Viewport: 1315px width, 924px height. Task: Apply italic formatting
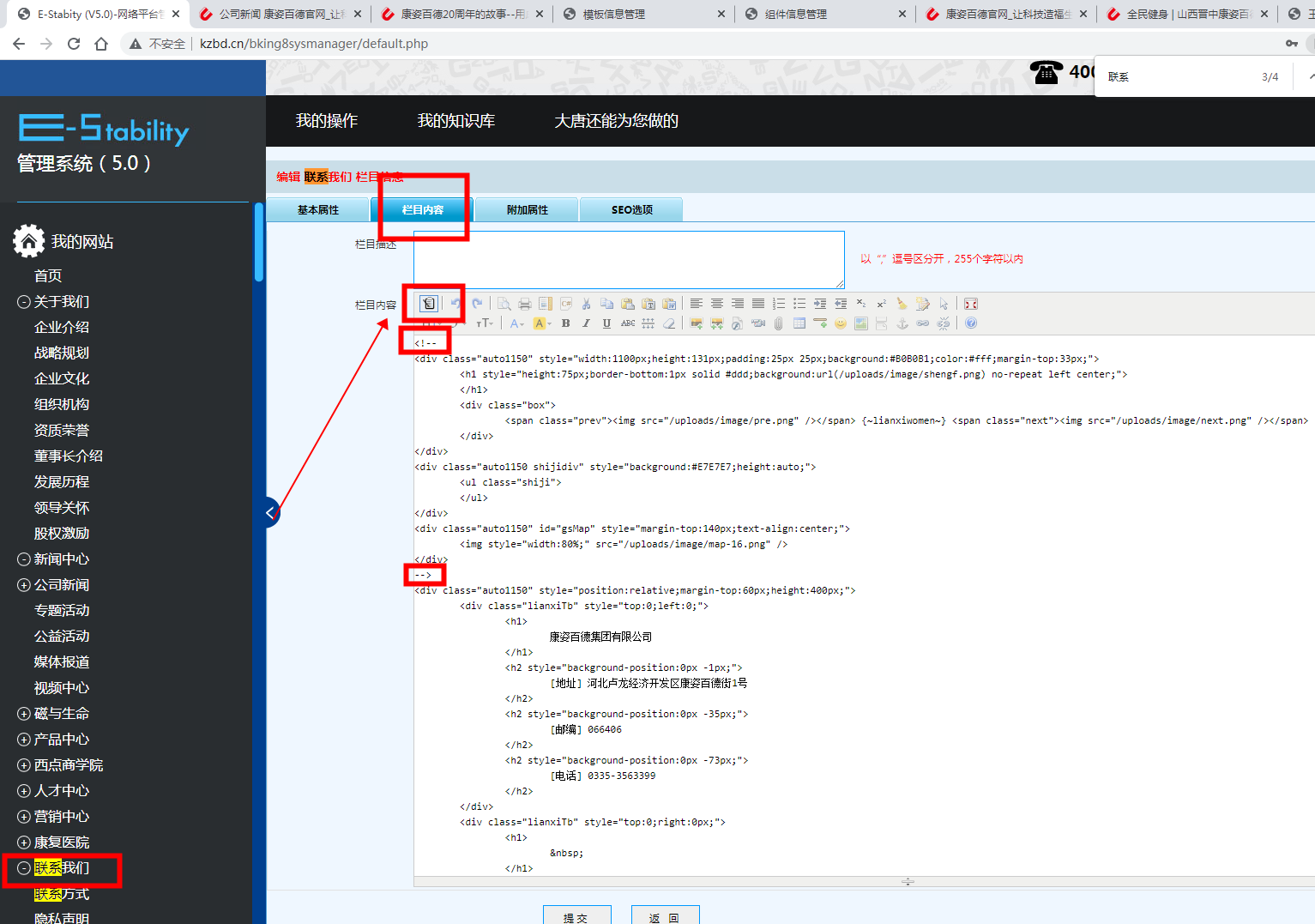586,323
